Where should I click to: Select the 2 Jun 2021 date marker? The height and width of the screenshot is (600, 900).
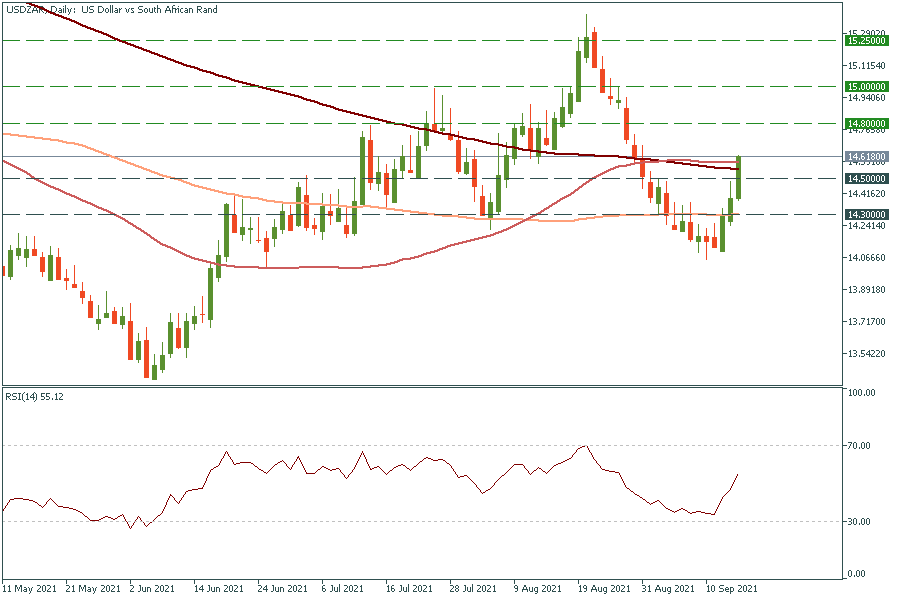point(155,589)
